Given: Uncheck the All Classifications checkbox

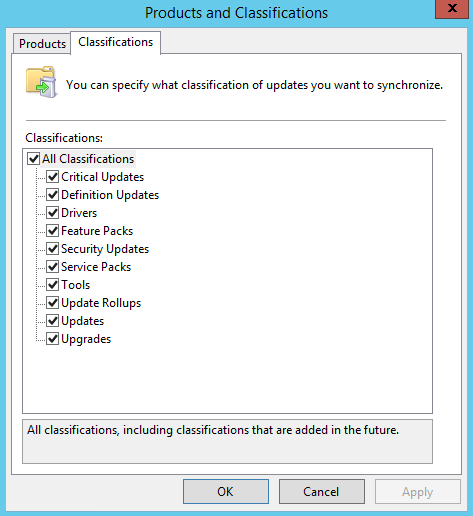Looking at the screenshot, I should (x=33, y=159).
